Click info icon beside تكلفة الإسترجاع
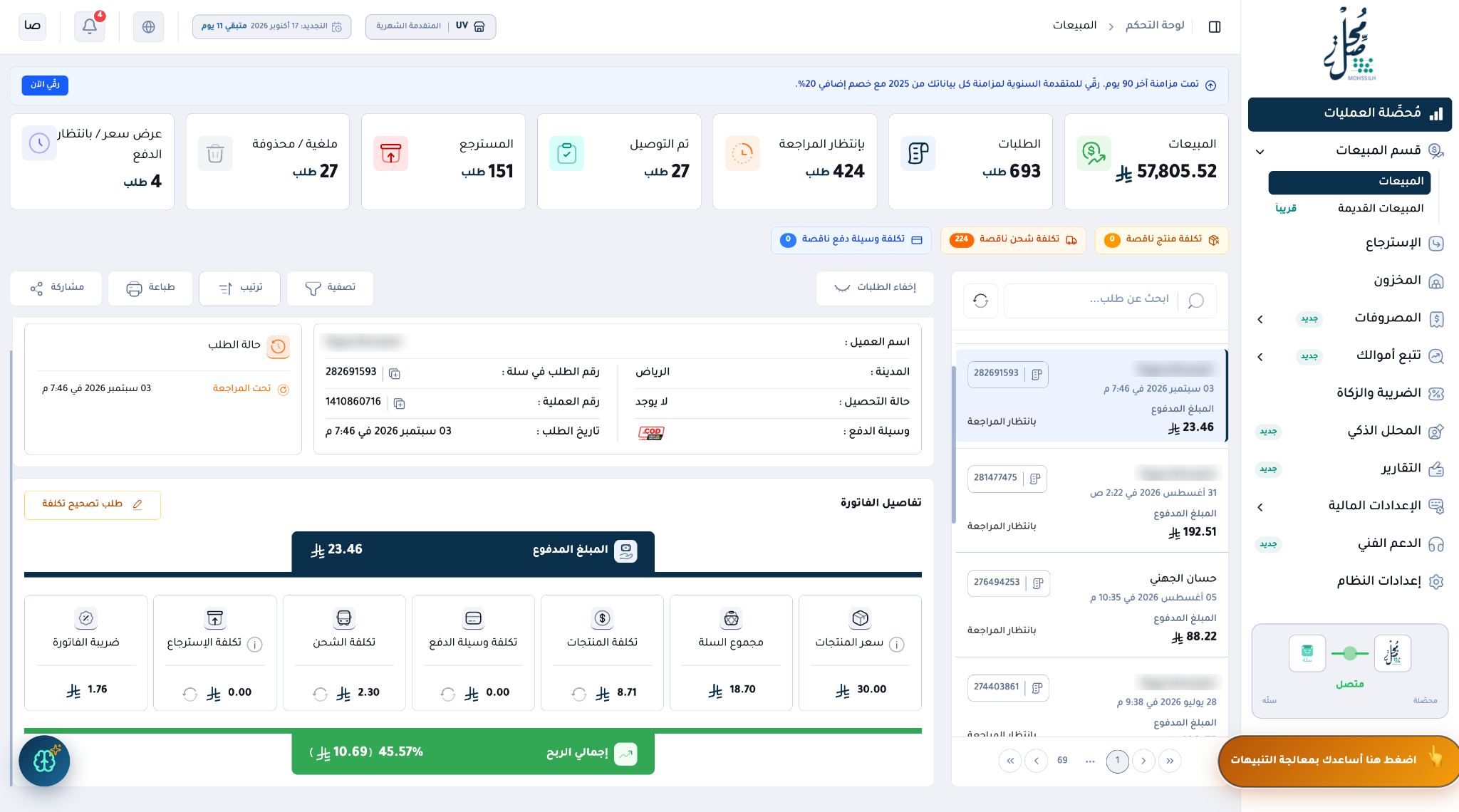Image resolution: width=1459 pixels, height=812 pixels. [254, 644]
